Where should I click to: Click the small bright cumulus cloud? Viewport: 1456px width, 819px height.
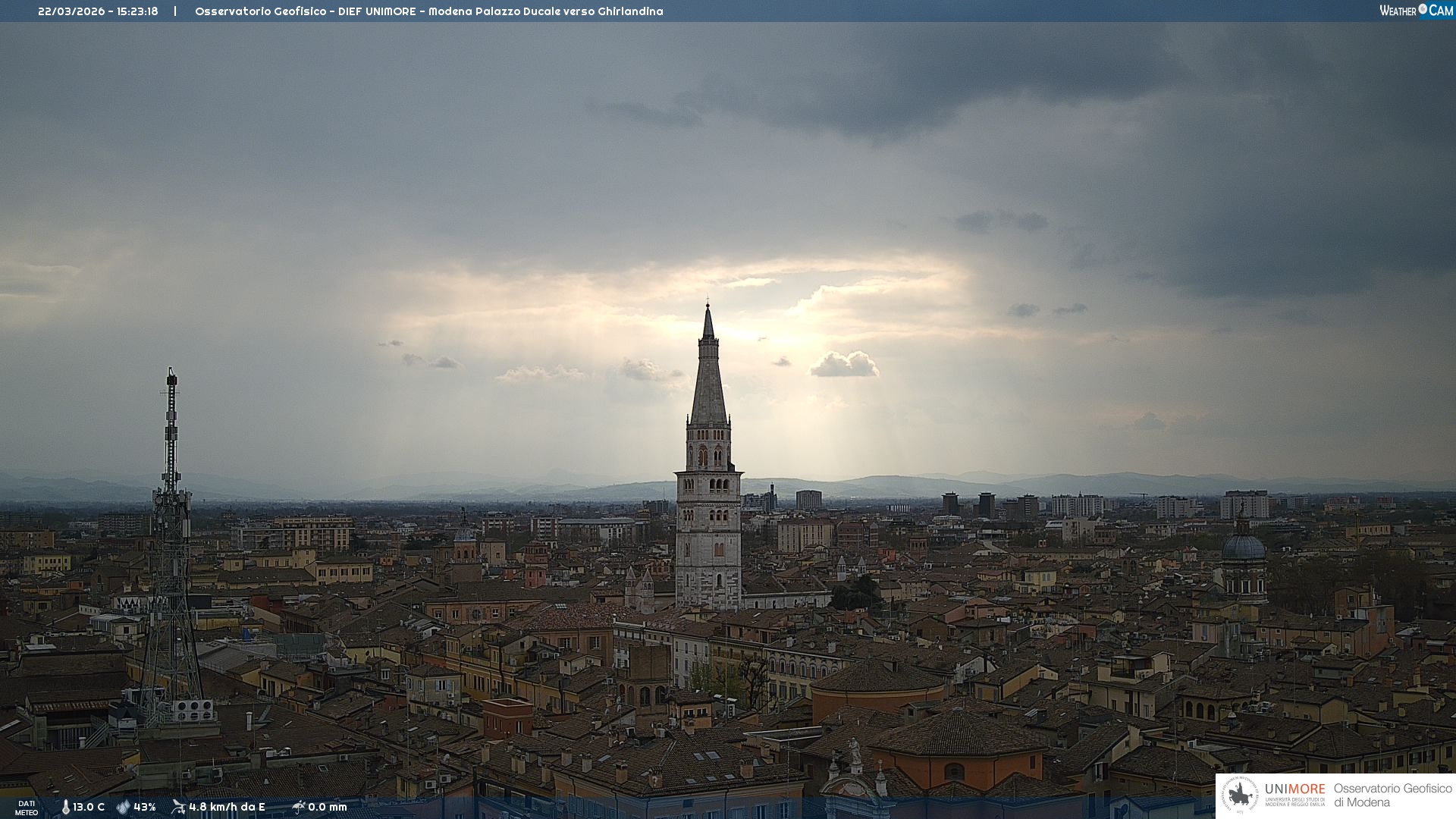(844, 365)
